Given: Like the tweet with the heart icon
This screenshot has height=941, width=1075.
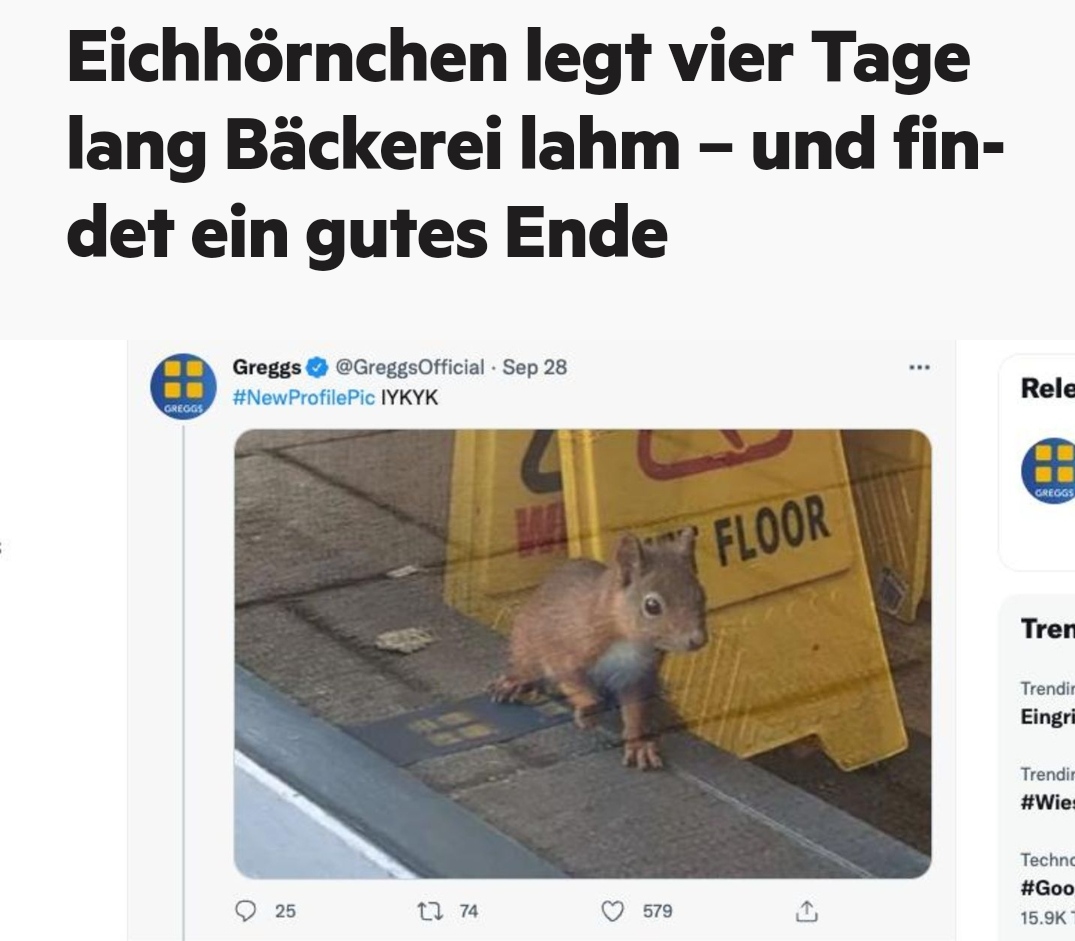Looking at the screenshot, I should tap(612, 911).
